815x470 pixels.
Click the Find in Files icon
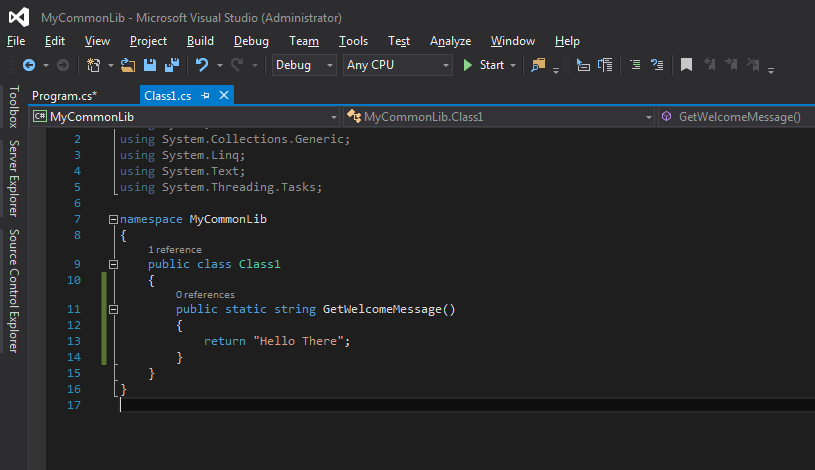coord(538,65)
